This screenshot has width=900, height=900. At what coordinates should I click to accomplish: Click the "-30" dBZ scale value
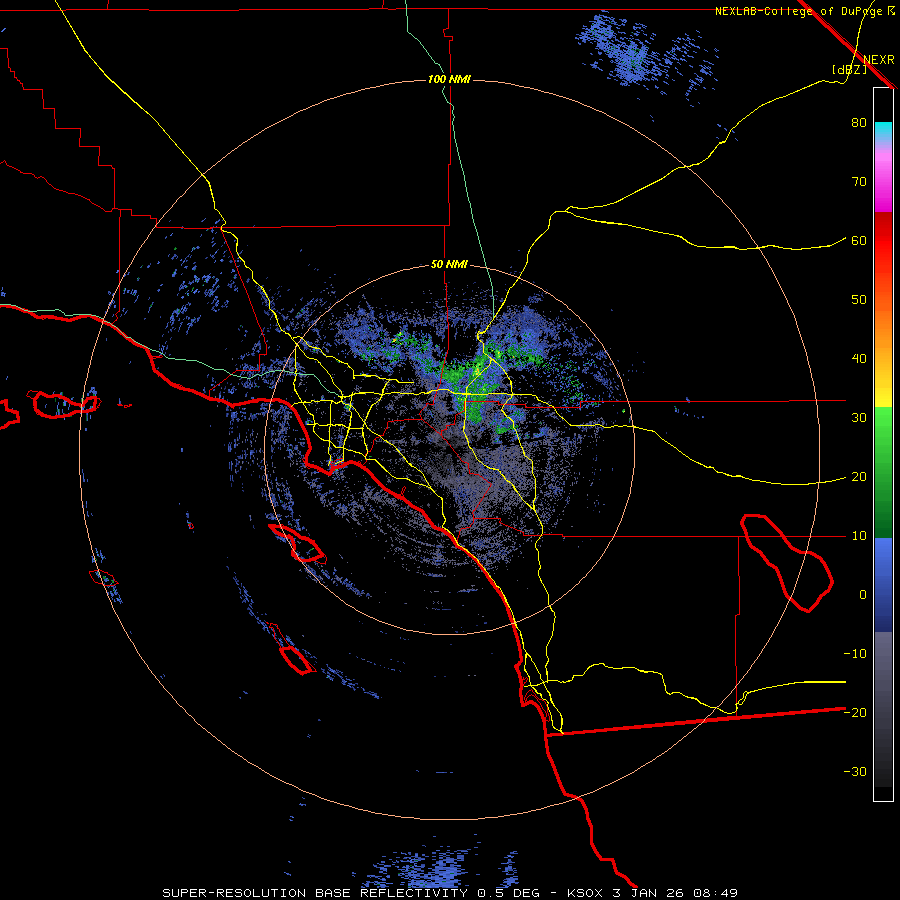point(855,772)
